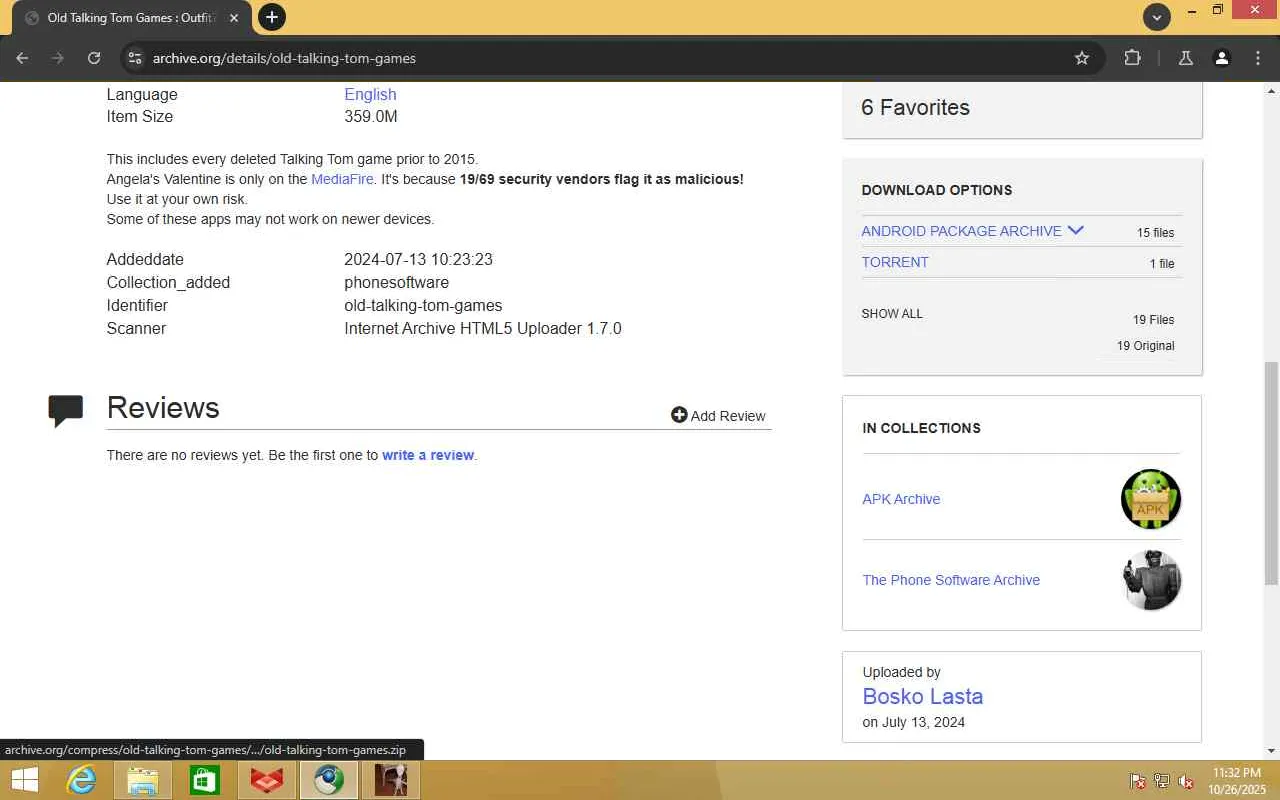Open the tab search dropdown
This screenshot has width=1280, height=800.
(x=1157, y=17)
